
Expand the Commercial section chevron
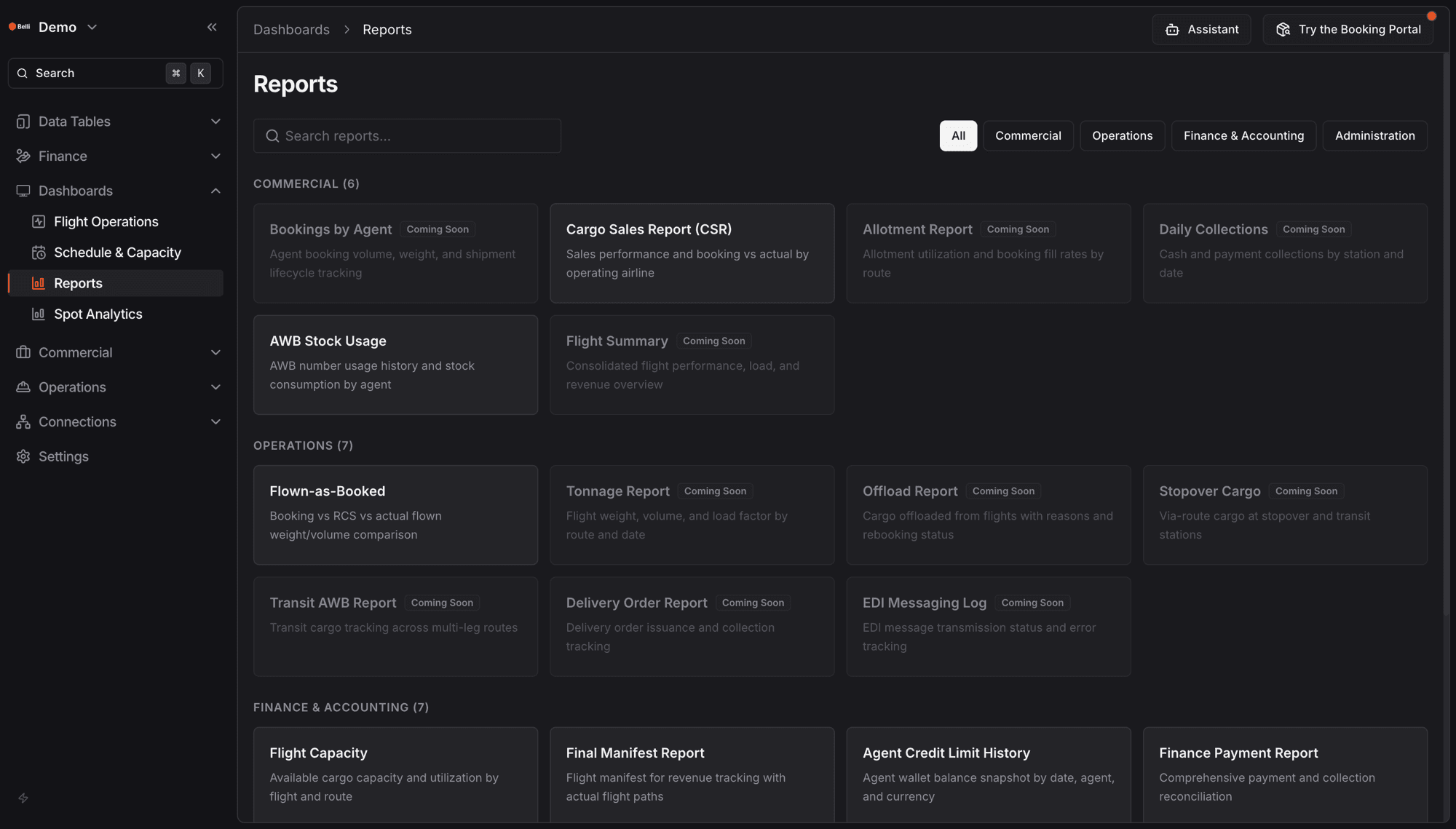[215, 352]
